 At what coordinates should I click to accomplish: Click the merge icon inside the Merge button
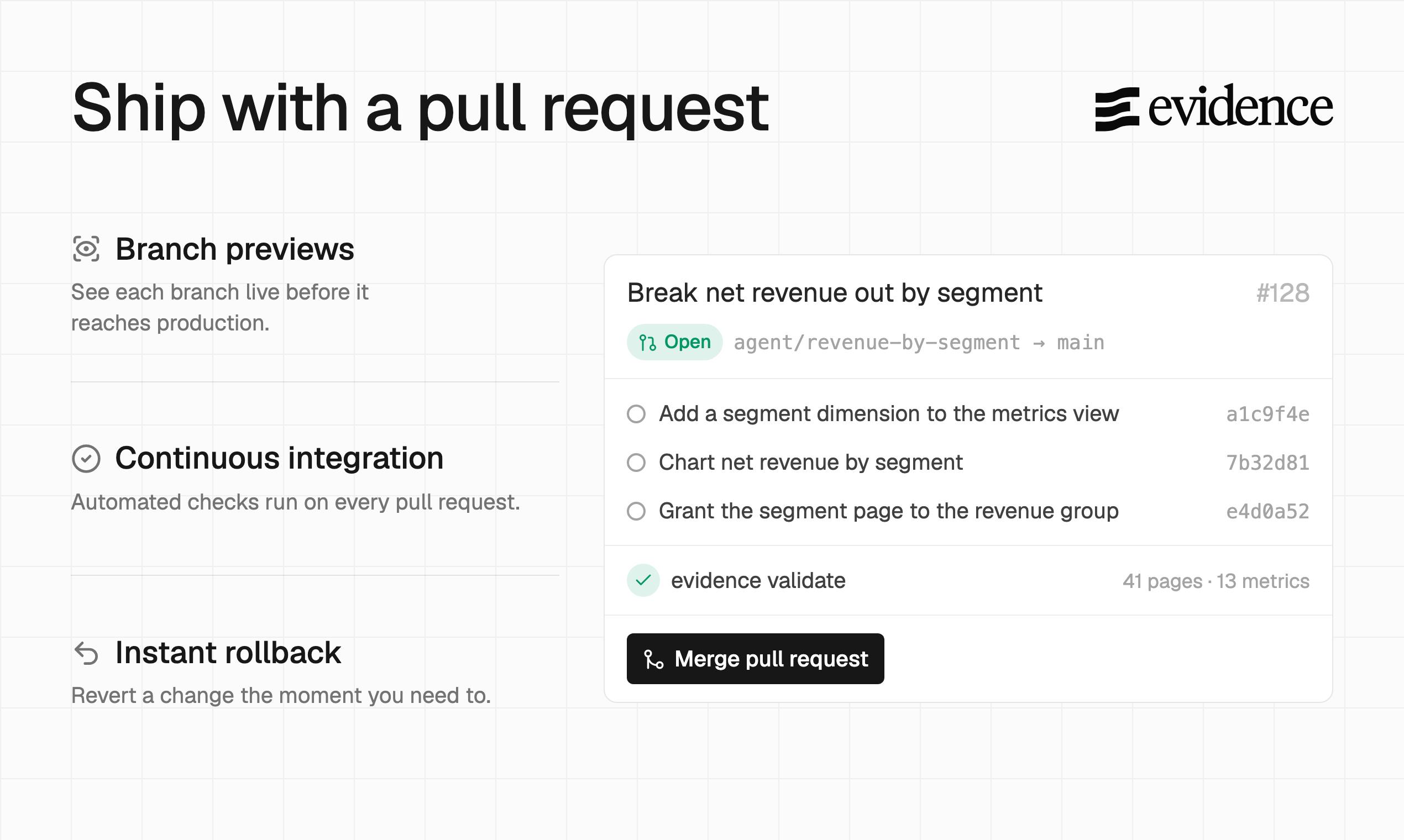click(653, 659)
